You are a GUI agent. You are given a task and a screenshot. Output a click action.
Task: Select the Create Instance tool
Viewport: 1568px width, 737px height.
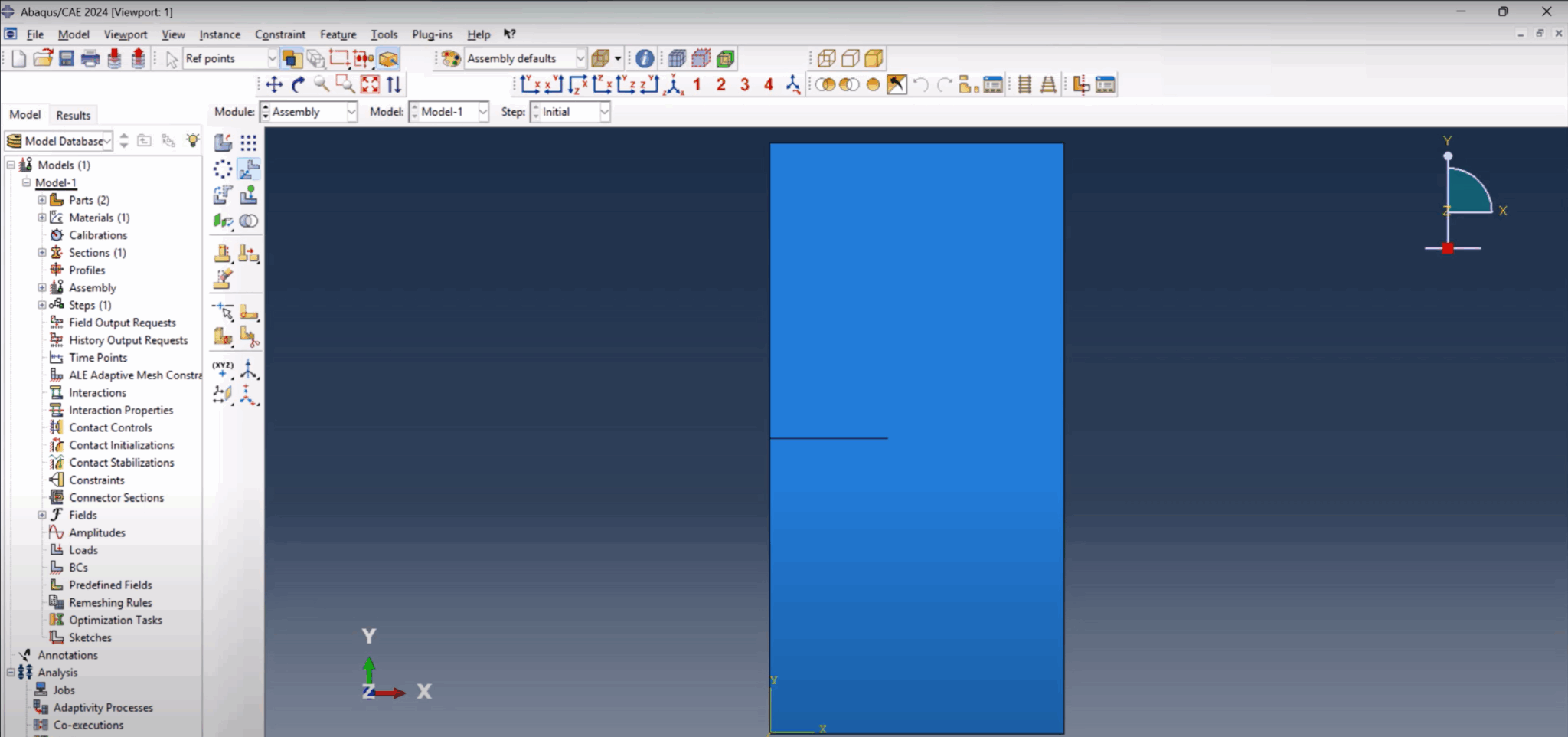coord(223,142)
